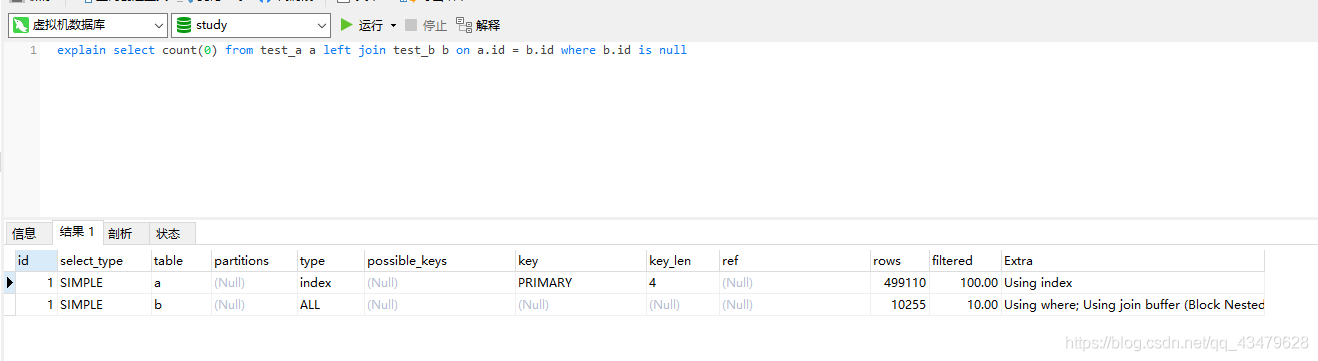Select the (Null) key_len cell in row b
The image size is (1318, 361).
pos(683,304)
